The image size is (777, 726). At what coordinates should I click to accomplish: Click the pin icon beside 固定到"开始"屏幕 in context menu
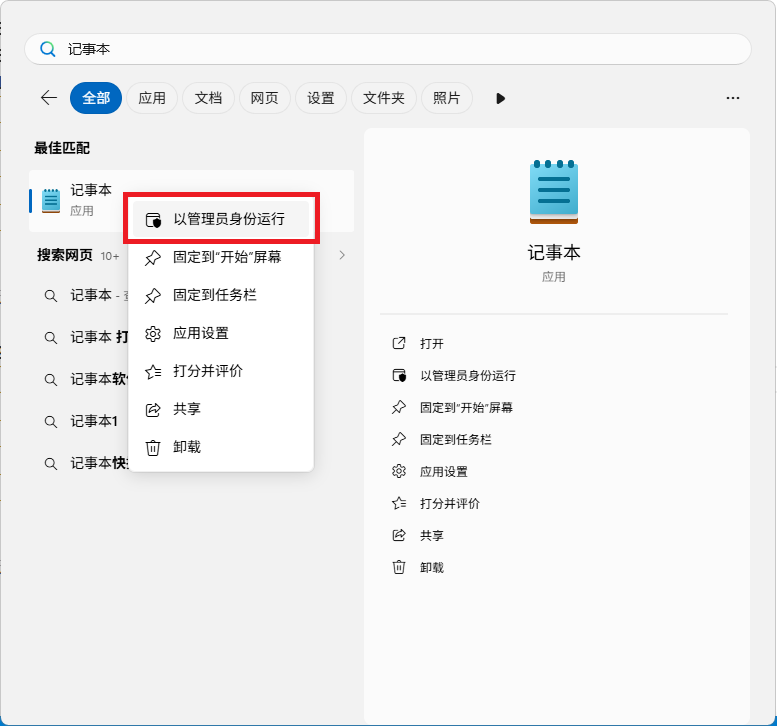[x=153, y=258]
